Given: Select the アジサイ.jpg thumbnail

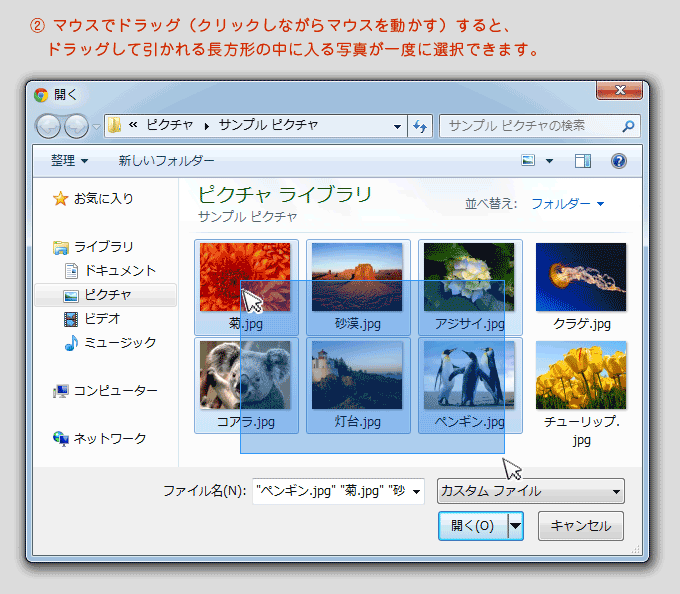Looking at the screenshot, I should point(469,277).
